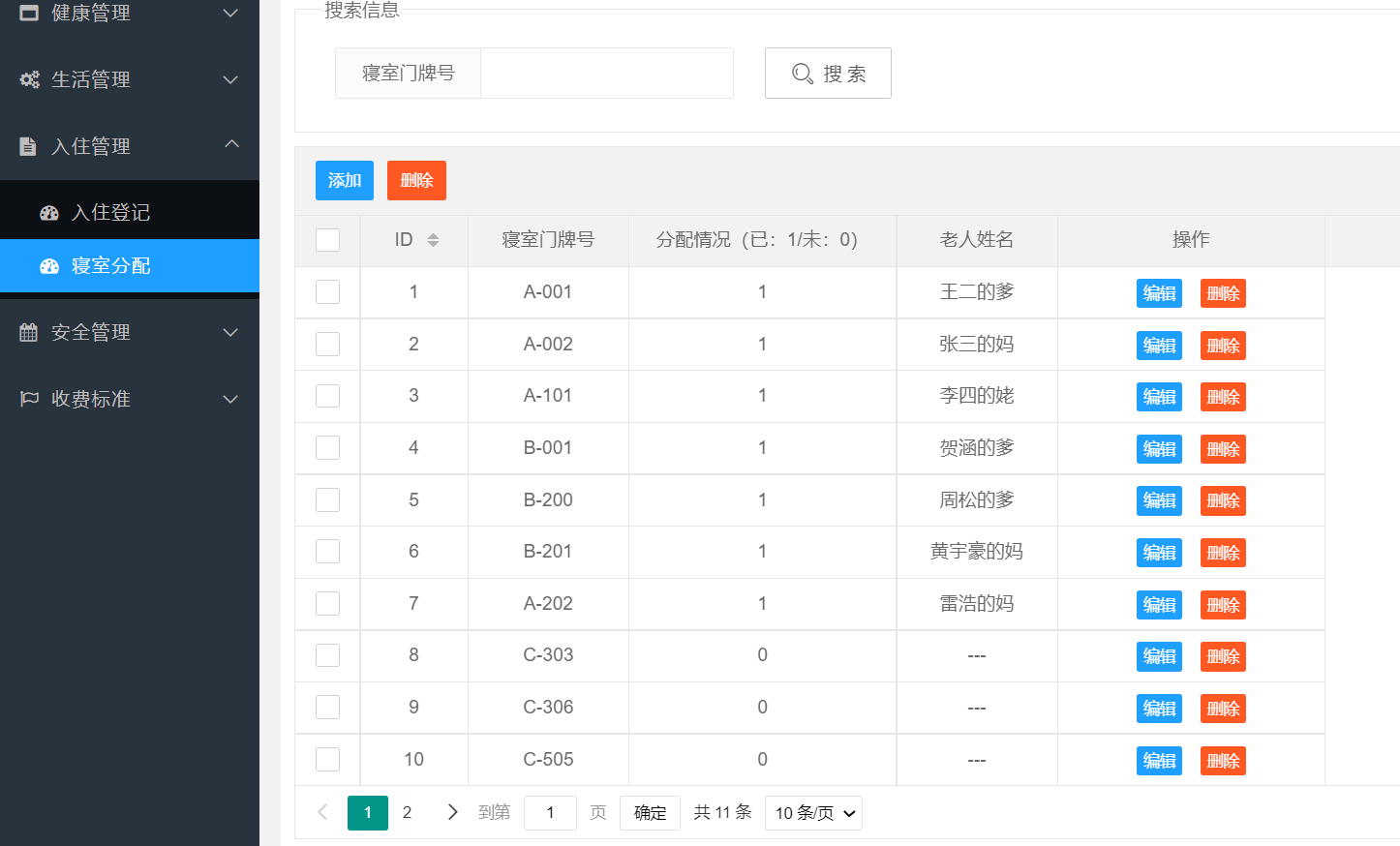This screenshot has height=846, width=1400.
Task: Delete the A-202 row with 删除
Action: pyautogui.click(x=1223, y=605)
